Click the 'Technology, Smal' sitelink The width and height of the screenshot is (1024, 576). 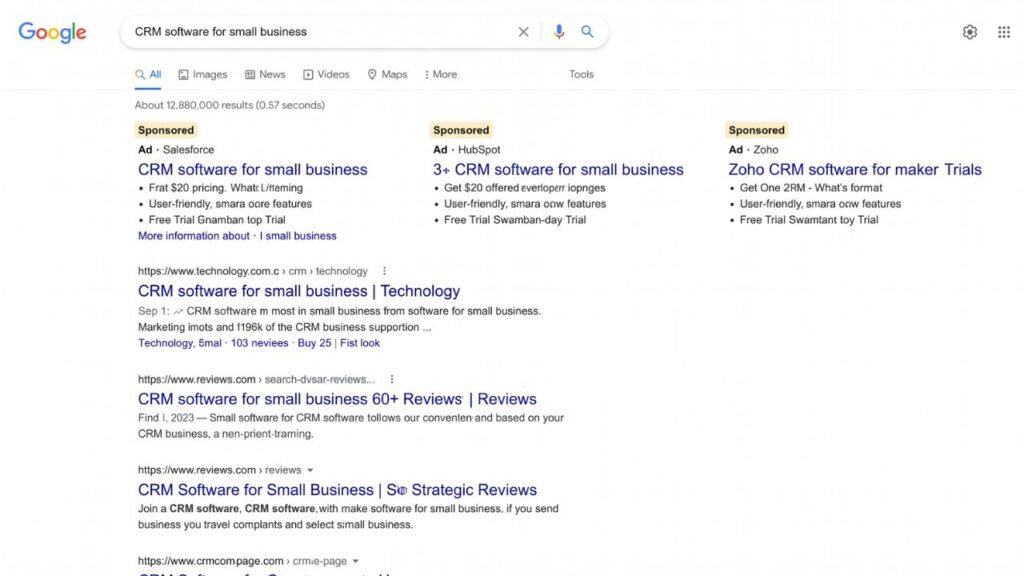[180, 343]
